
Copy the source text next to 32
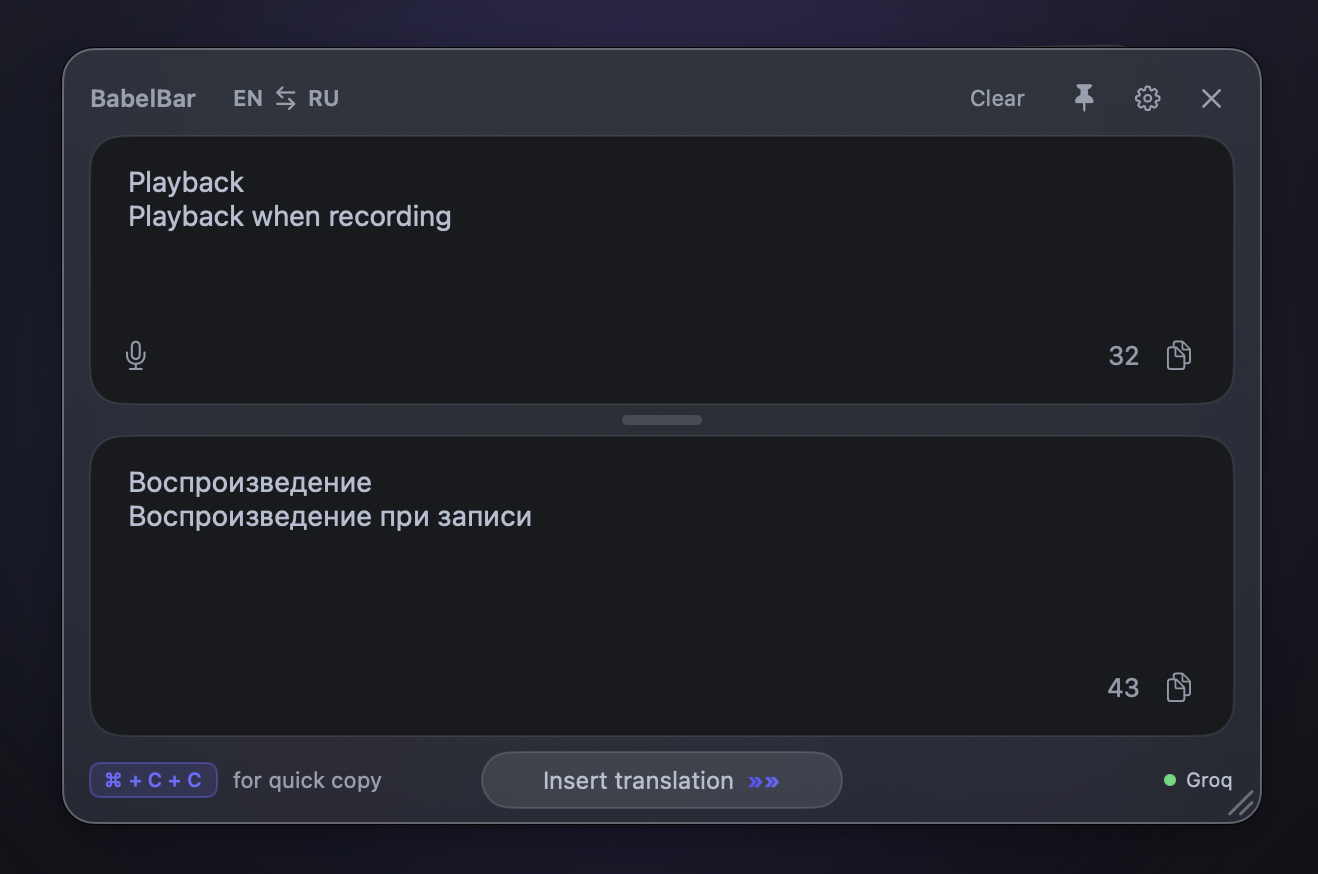(x=1179, y=356)
